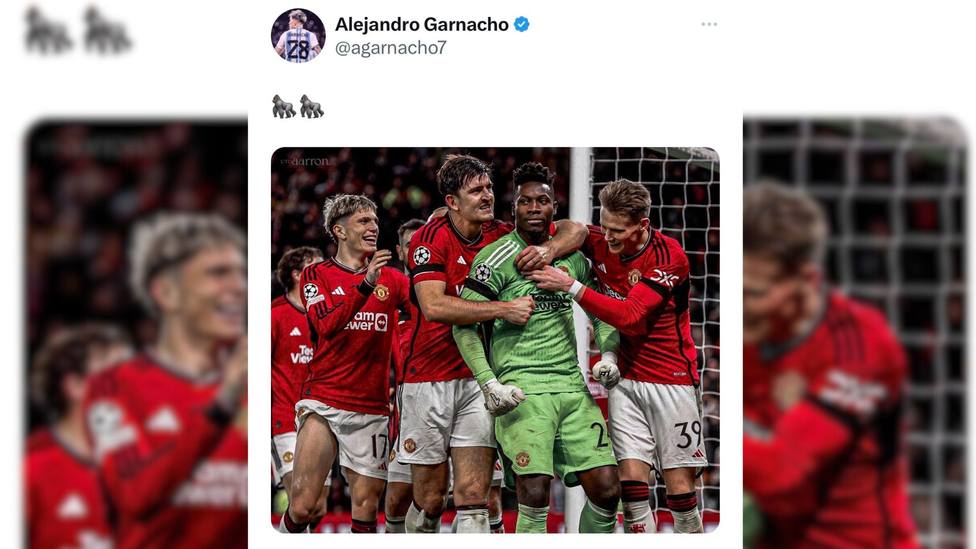Click the number 39 on the white shorts
This screenshot has height=549, width=976.
tap(688, 434)
